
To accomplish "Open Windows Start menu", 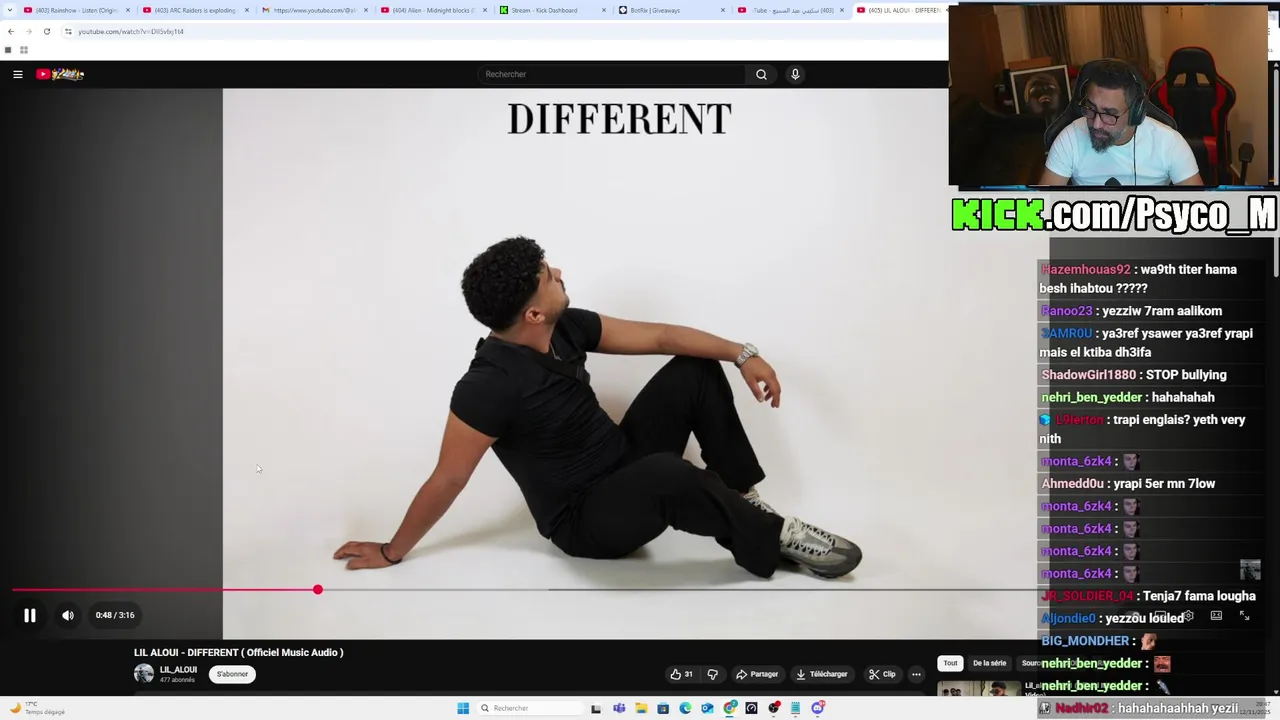I will (x=463, y=708).
